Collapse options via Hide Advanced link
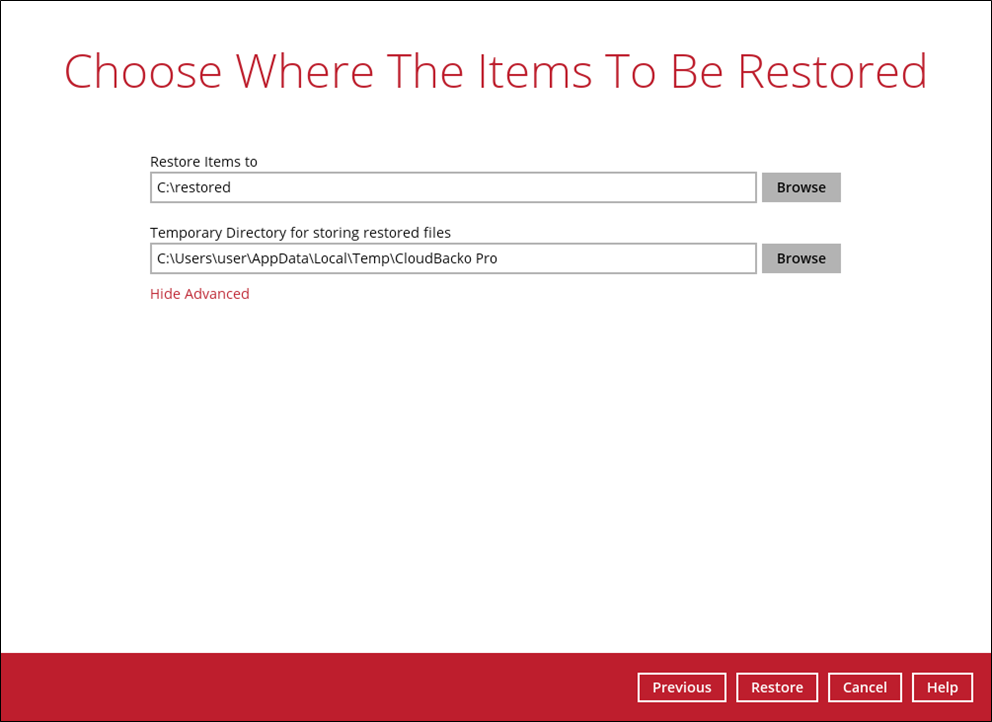 click(200, 294)
